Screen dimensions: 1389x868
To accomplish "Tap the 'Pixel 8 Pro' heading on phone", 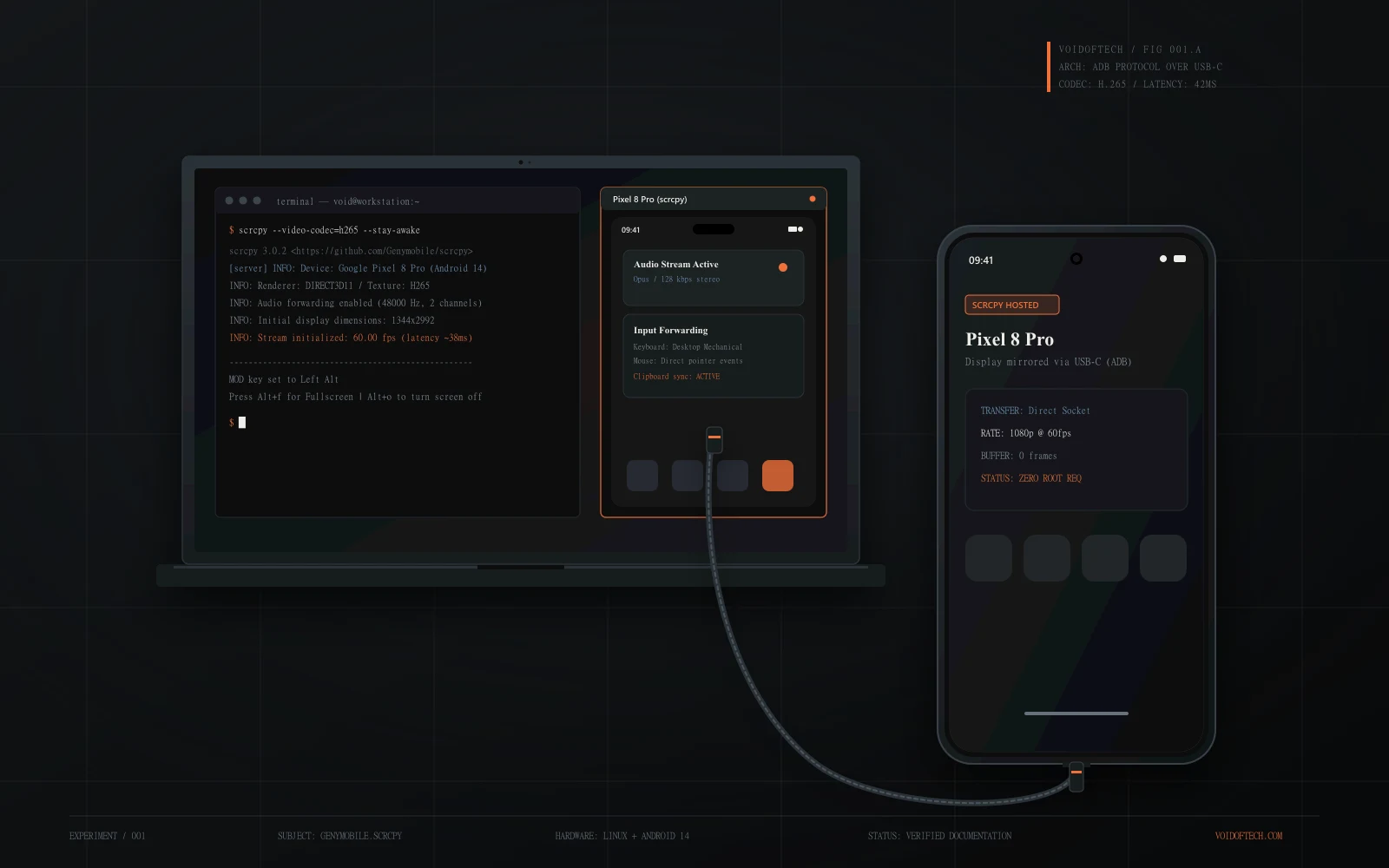I will tap(1010, 339).
